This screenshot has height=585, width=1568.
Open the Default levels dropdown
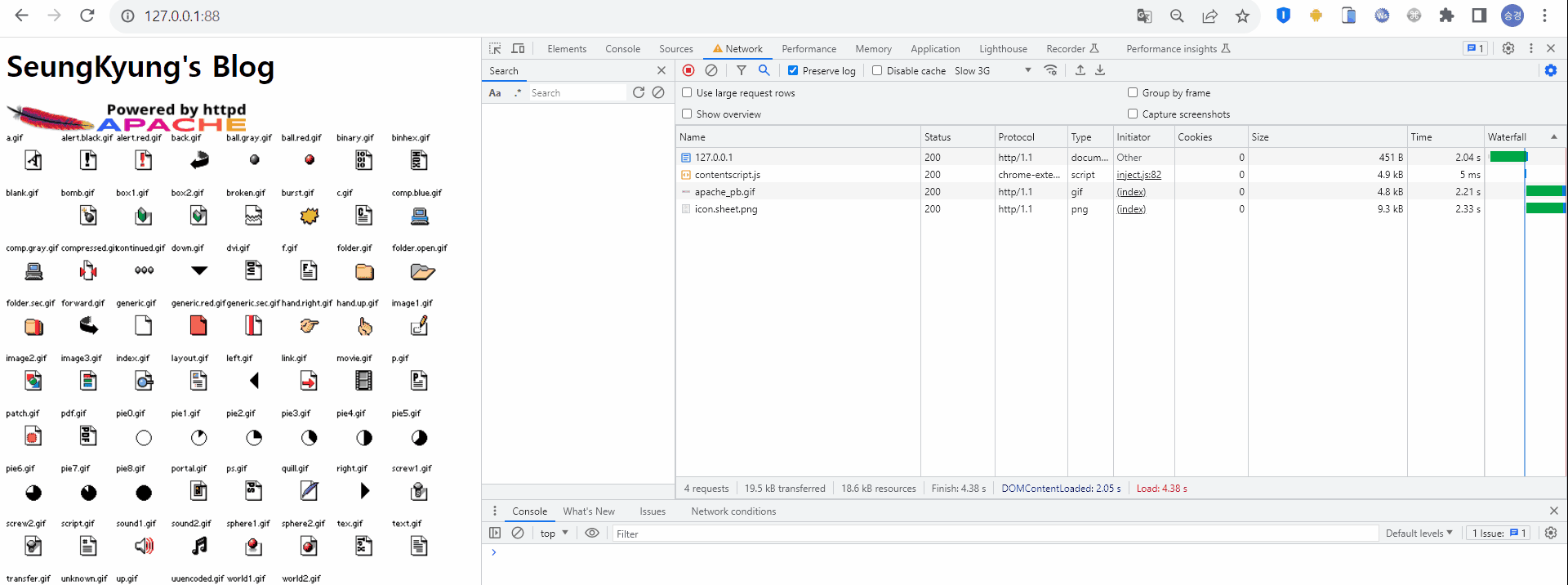coord(1419,533)
